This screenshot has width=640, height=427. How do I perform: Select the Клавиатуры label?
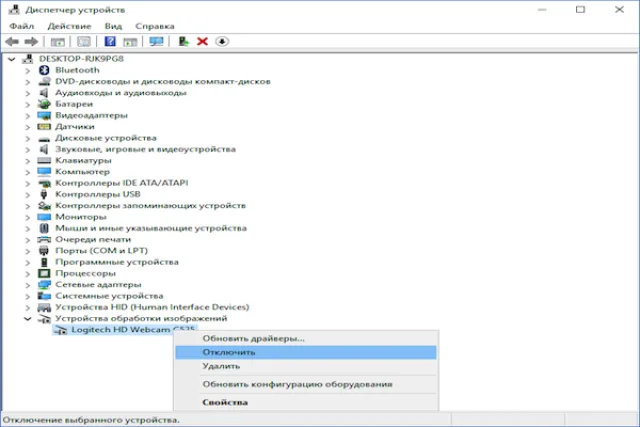(83, 160)
